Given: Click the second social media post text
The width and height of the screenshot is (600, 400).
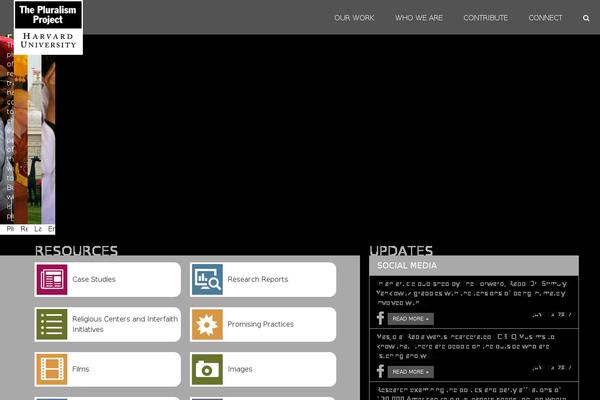Looking at the screenshot, I should click(x=465, y=346).
